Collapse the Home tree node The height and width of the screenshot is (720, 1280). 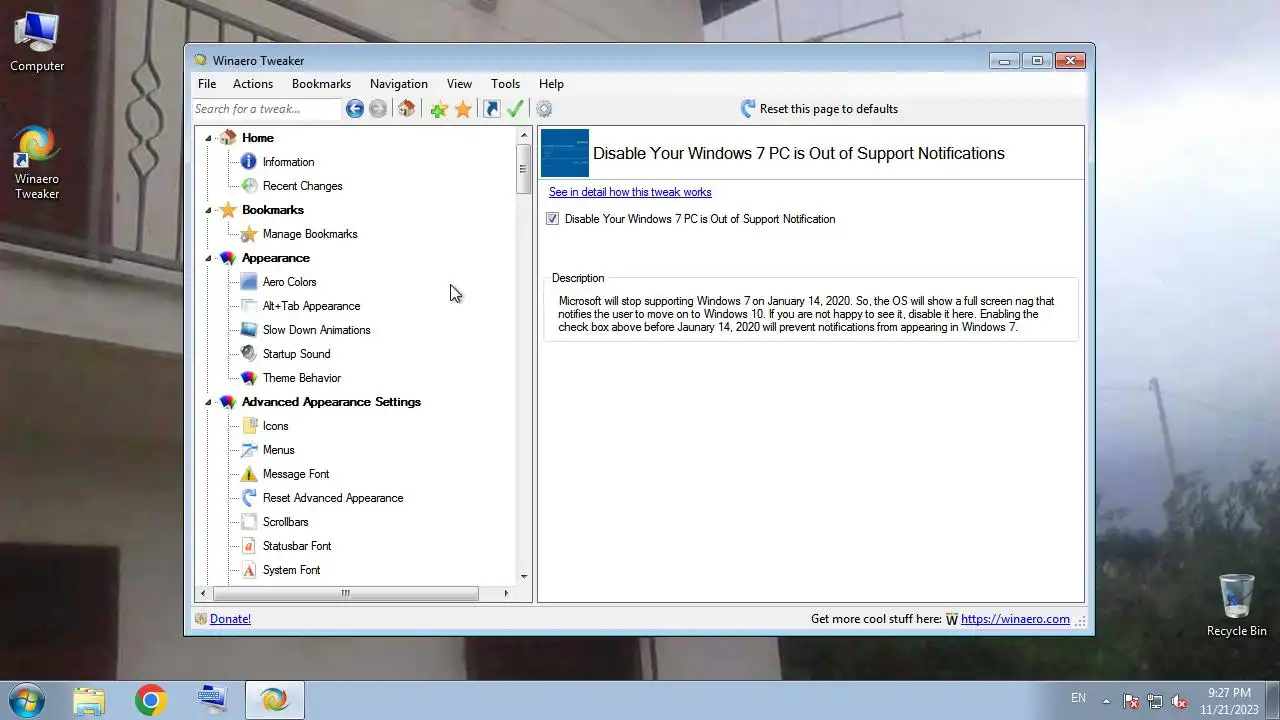coord(209,138)
